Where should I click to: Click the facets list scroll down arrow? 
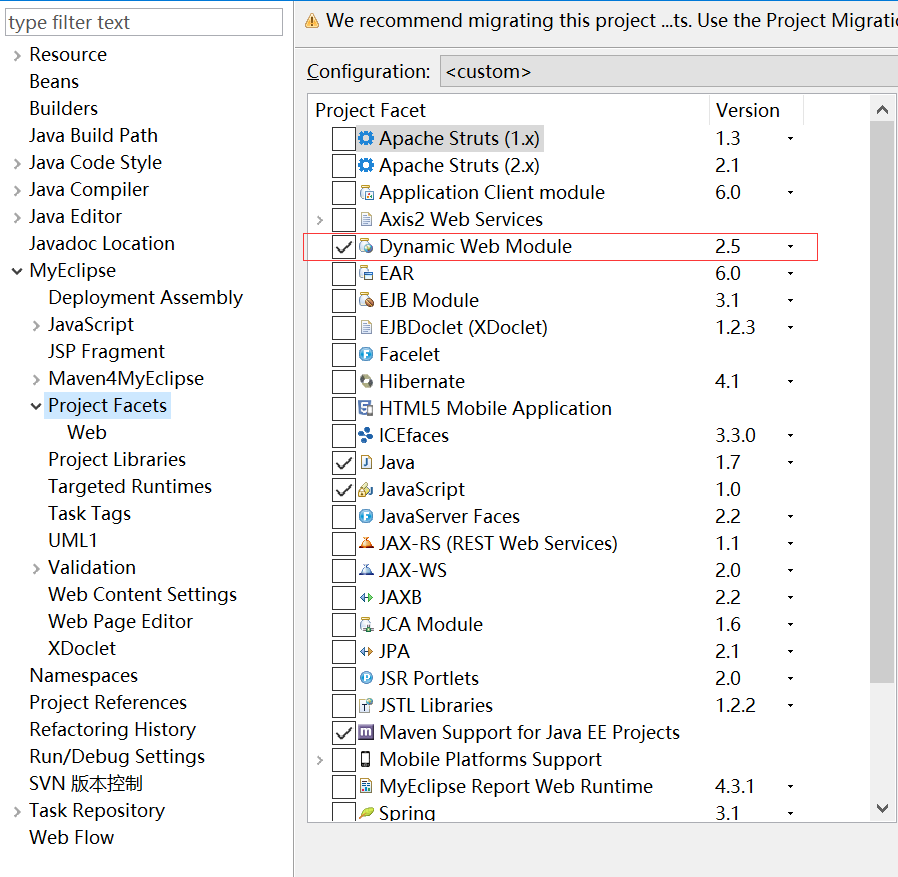coord(882,808)
